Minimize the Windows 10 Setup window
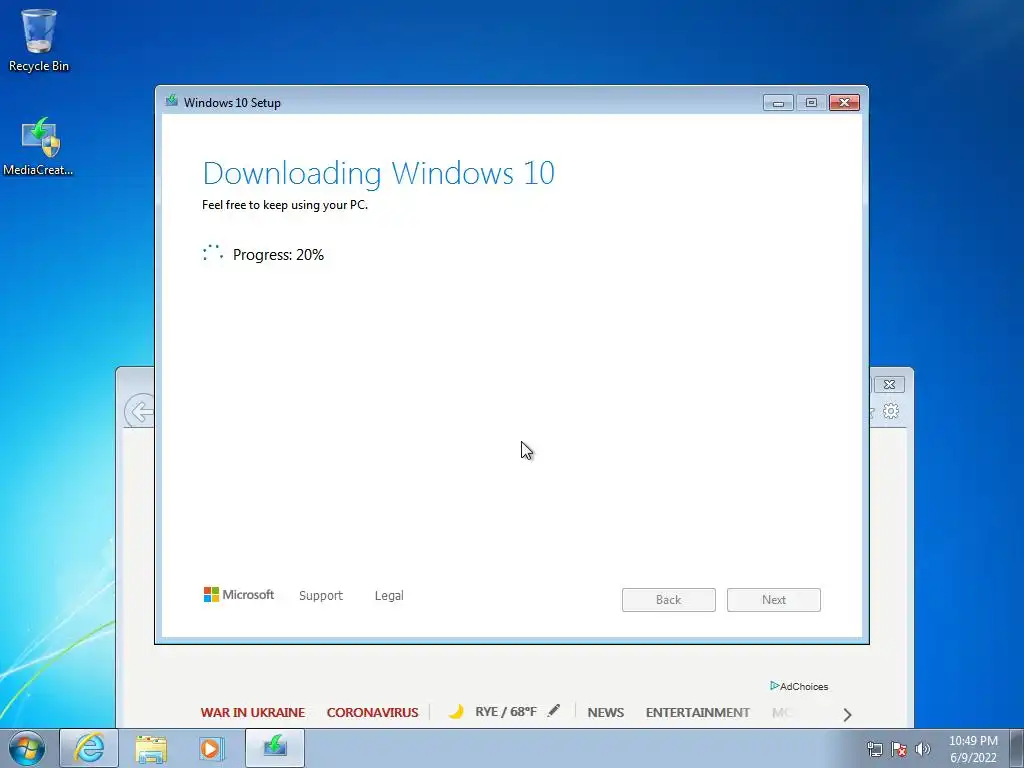Image resolution: width=1024 pixels, height=768 pixels. 778,103
